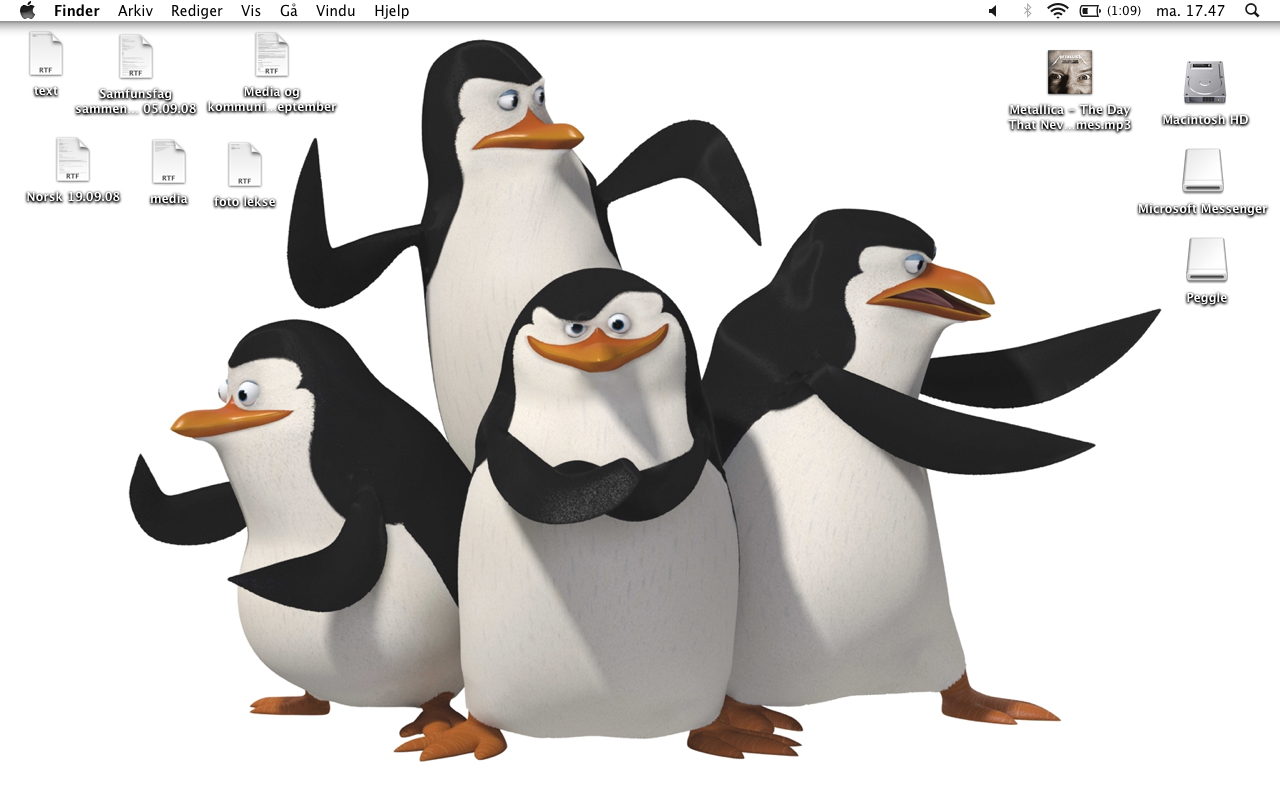
Task: Click the battery time remaining (1:09)
Action: pos(1124,11)
